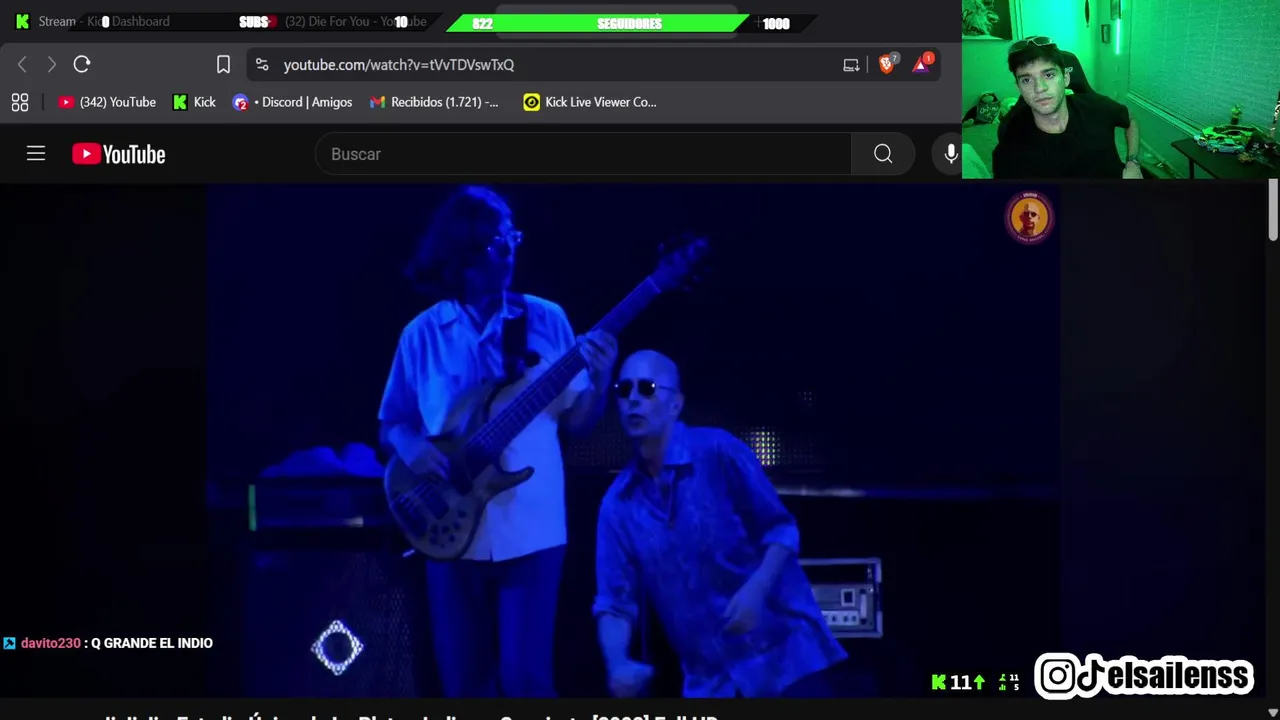Open the YouTube hamburger guide menu
The image size is (1280, 720).
36,154
